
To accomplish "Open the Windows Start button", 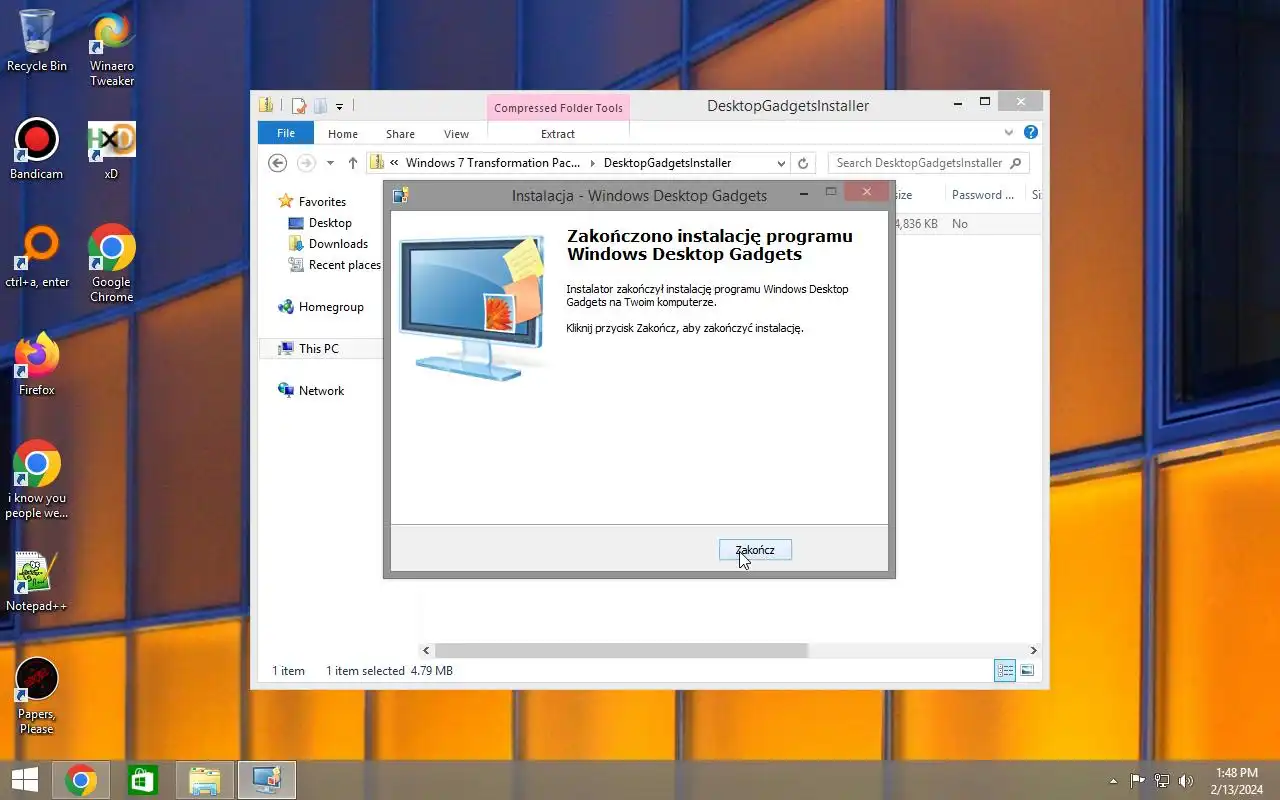I will (25, 780).
